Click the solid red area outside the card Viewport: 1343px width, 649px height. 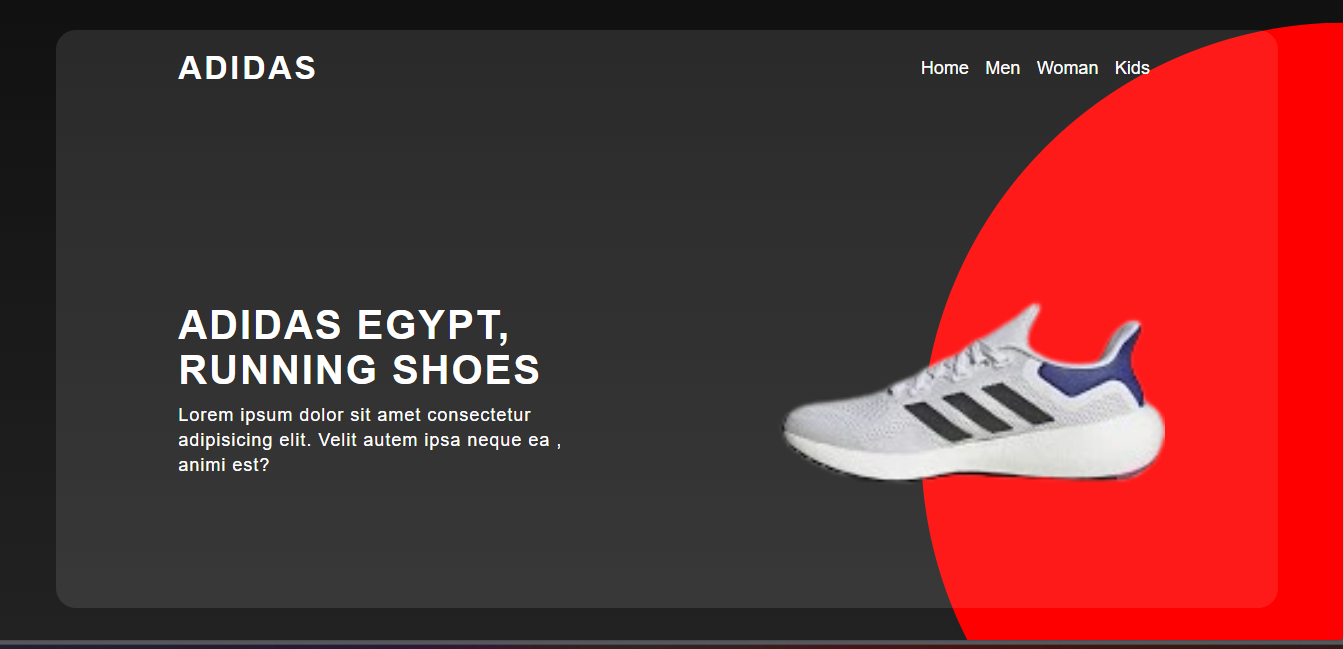[x=1310, y=330]
